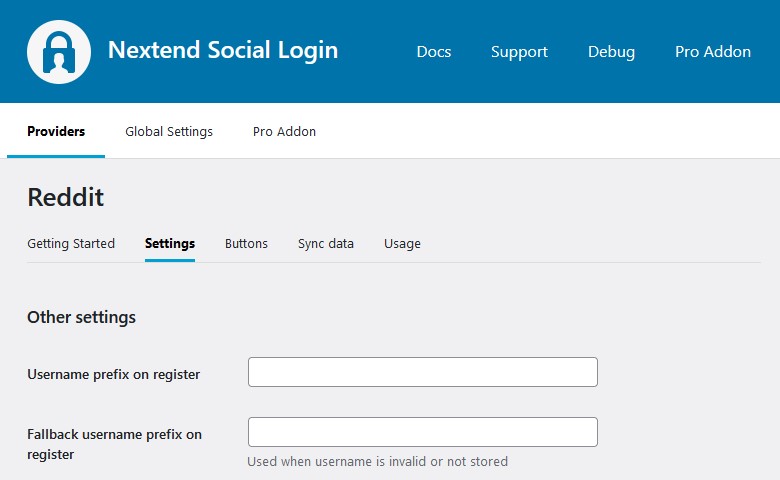Open the Sync data sub-tab

coord(326,243)
